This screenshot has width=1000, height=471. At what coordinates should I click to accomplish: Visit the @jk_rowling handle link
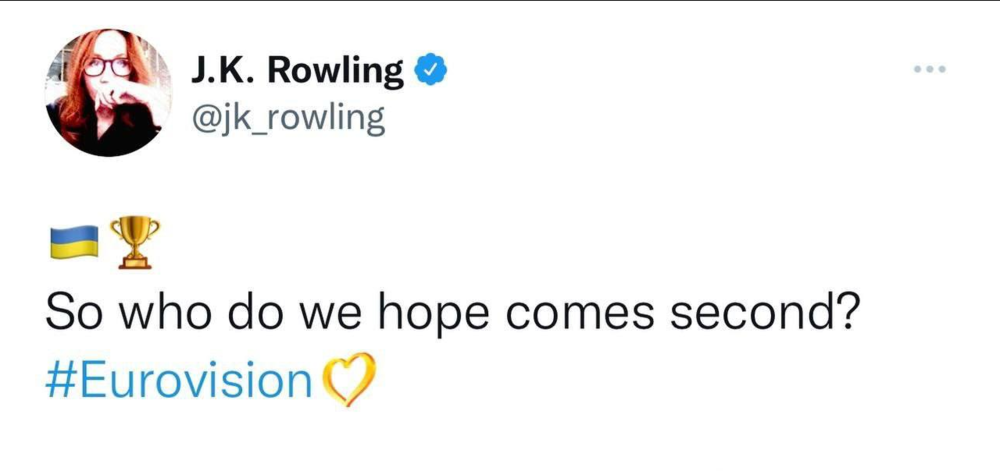point(285,119)
